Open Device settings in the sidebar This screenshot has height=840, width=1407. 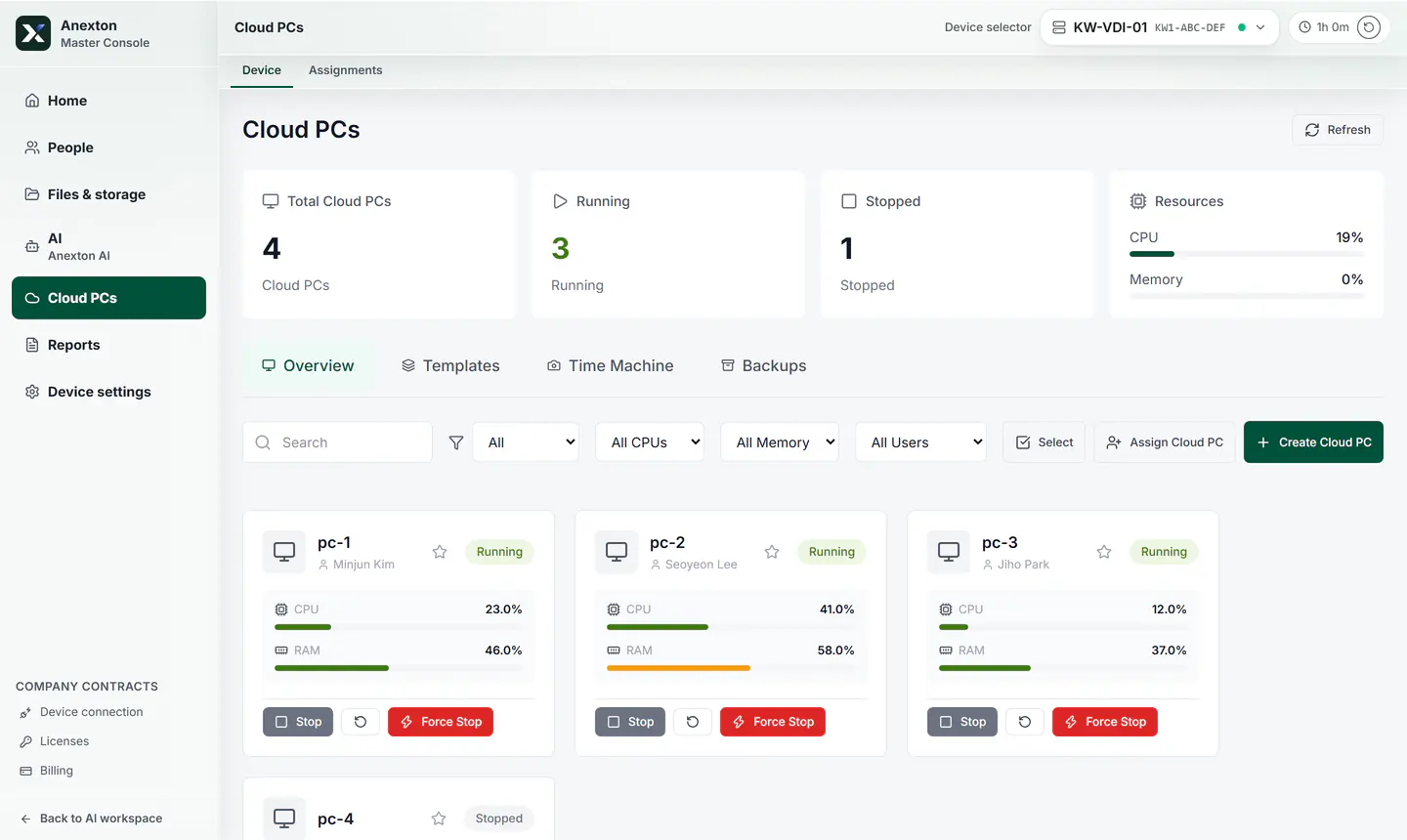[x=108, y=392]
